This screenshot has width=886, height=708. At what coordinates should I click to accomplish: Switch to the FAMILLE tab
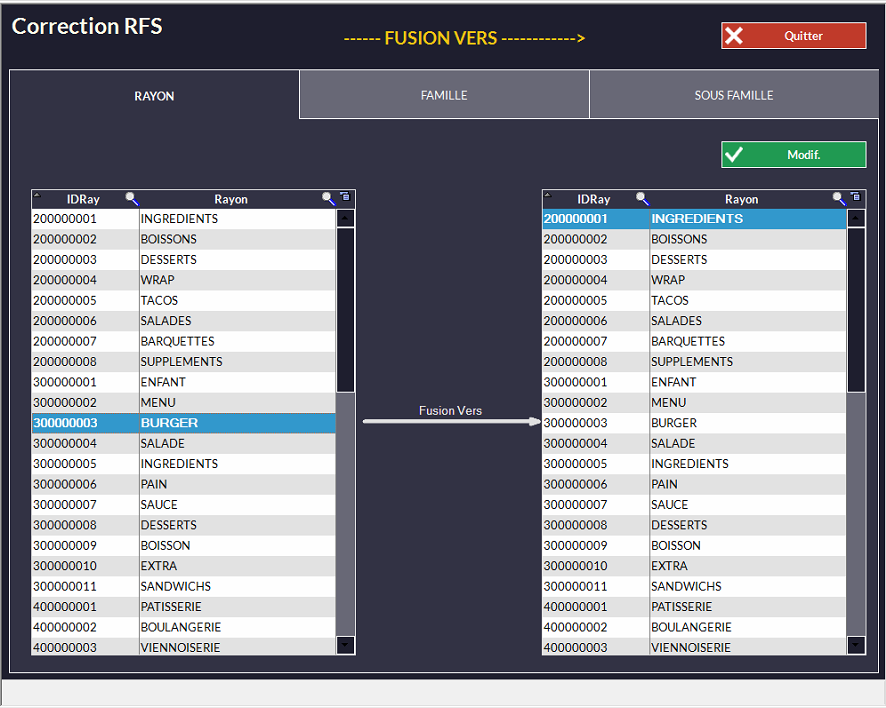(x=444, y=96)
